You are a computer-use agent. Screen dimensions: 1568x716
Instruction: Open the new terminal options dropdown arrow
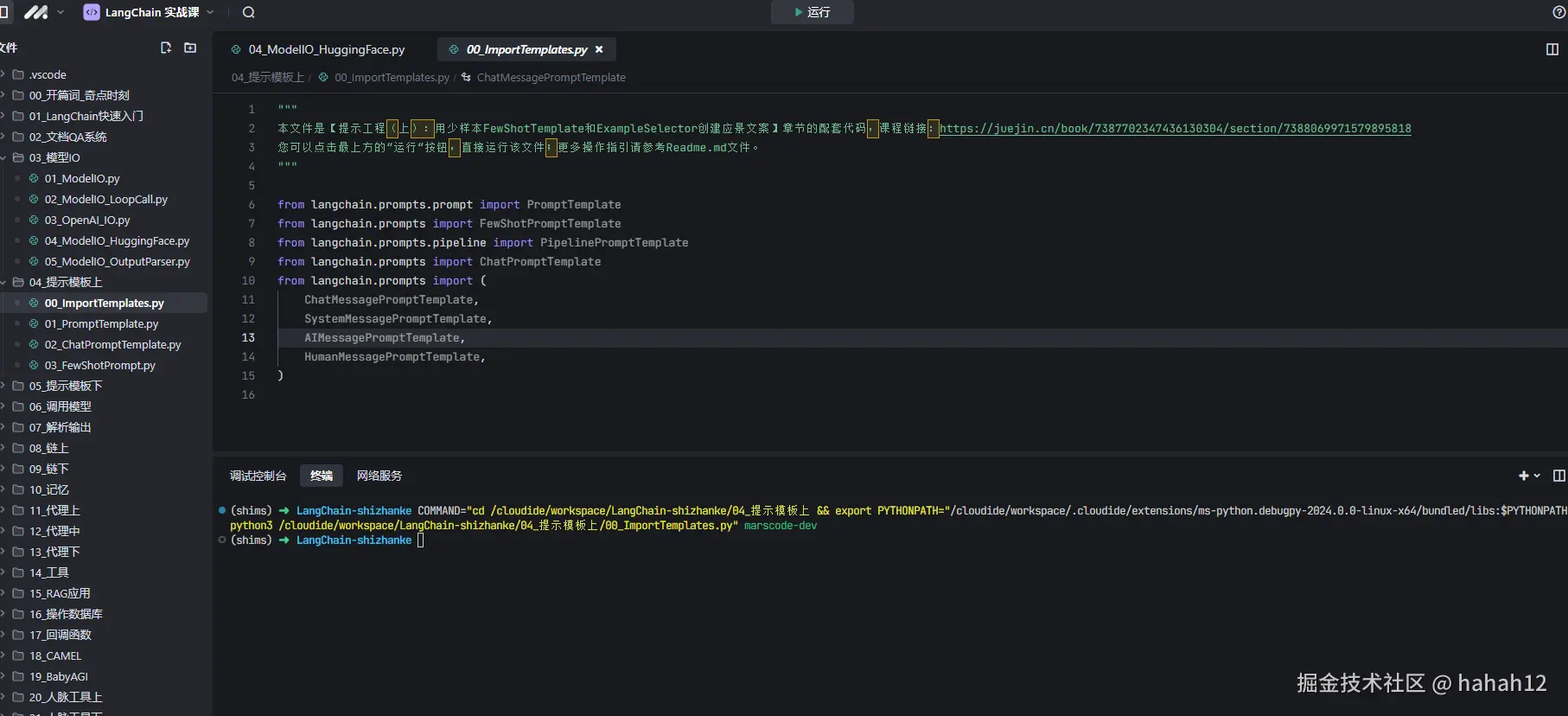click(1537, 476)
